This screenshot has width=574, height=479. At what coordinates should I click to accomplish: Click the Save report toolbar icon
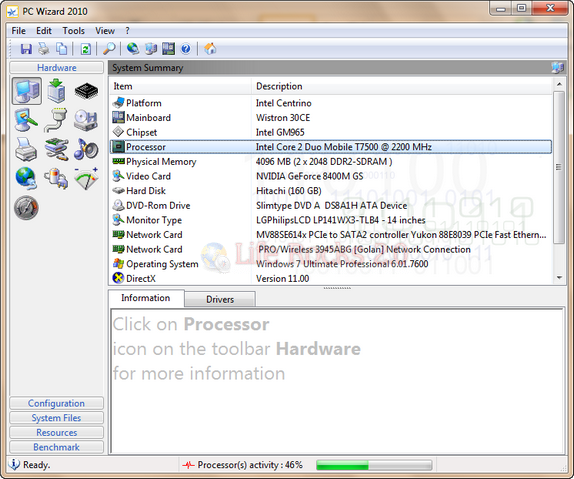coord(26,49)
